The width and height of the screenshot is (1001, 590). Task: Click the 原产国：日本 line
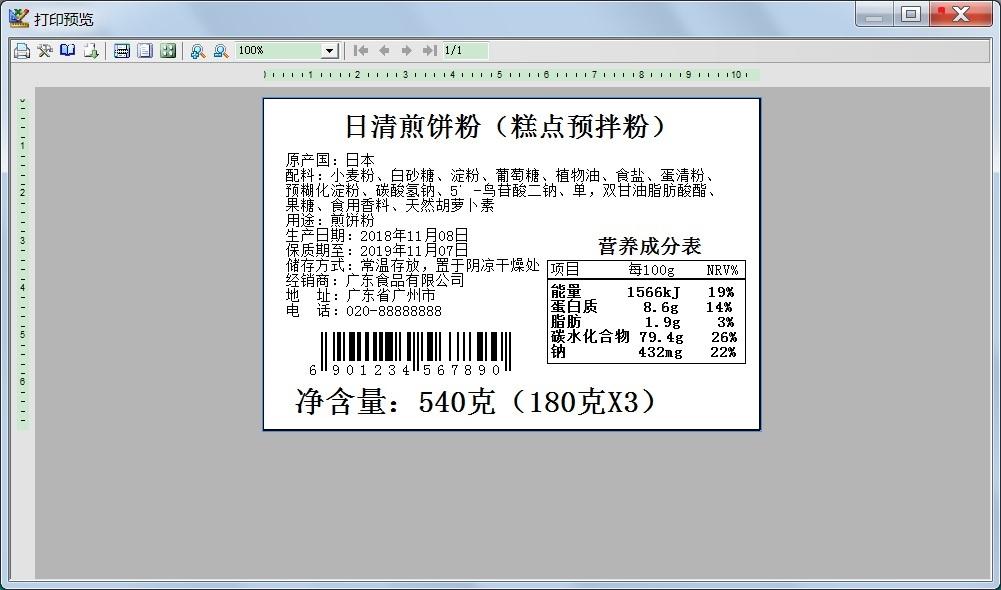coord(329,160)
